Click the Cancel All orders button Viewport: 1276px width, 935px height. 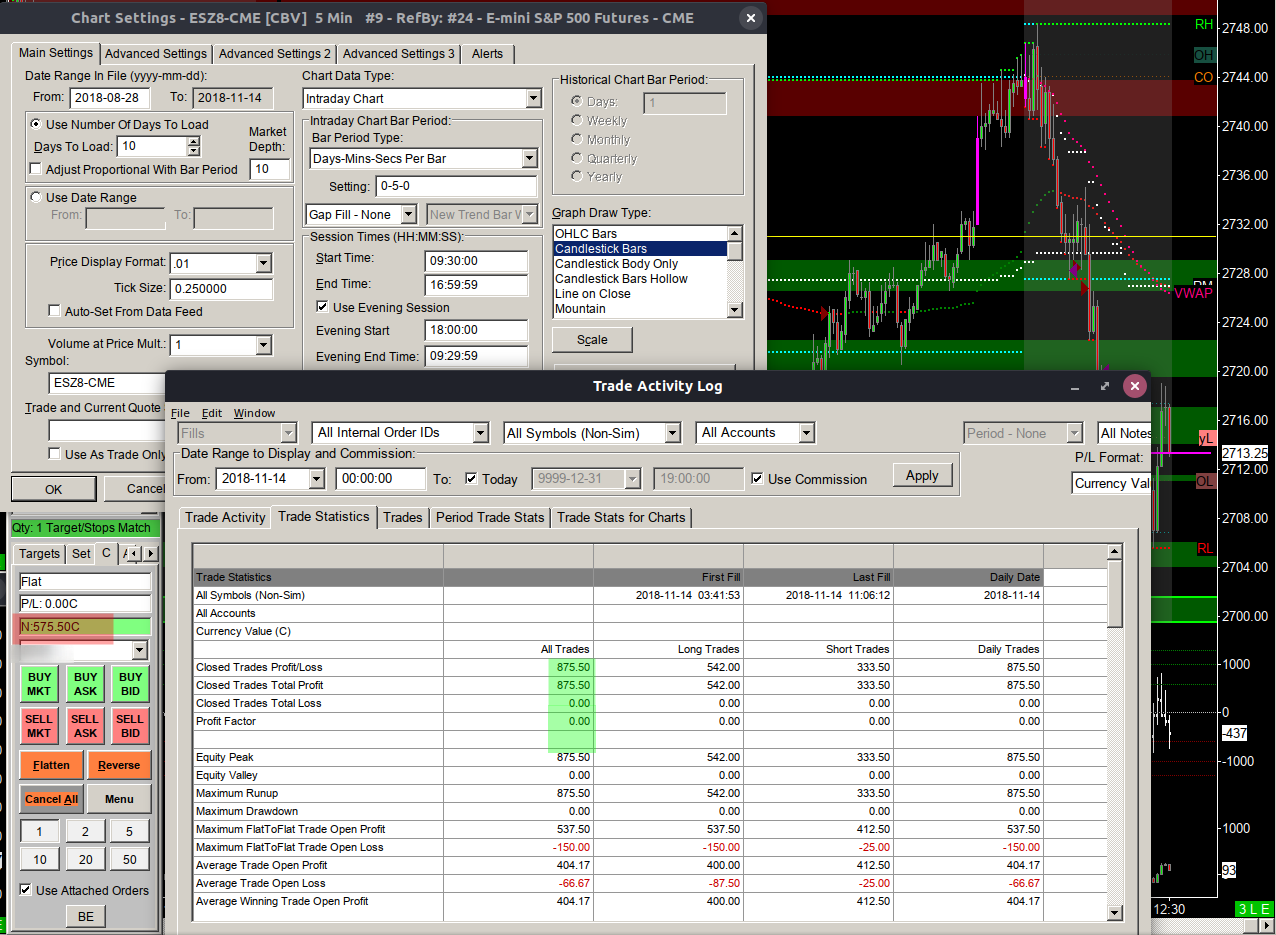coord(51,799)
